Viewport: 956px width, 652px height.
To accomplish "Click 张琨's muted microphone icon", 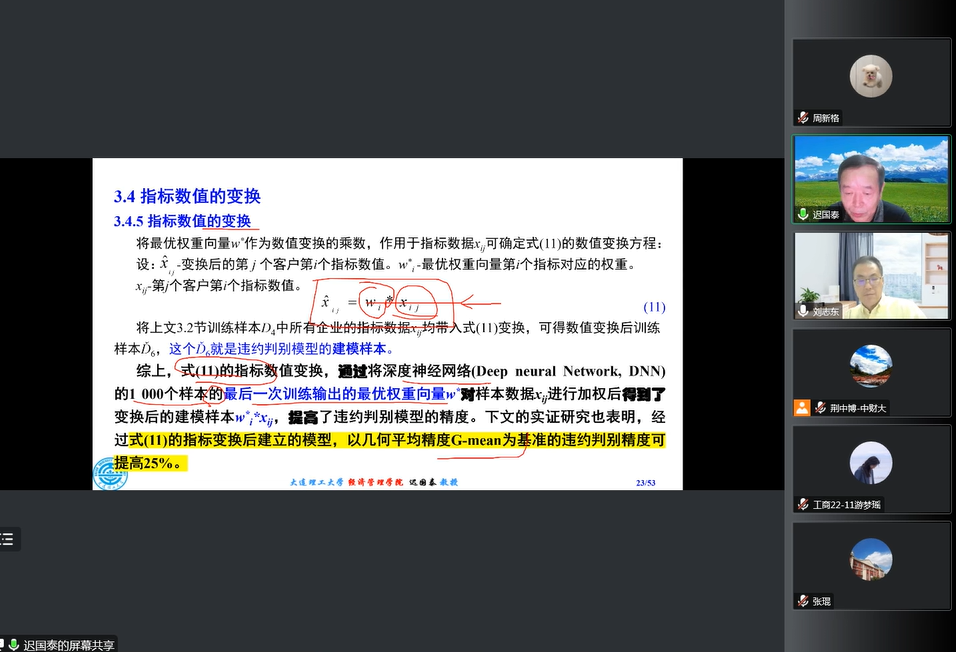I will (802, 601).
